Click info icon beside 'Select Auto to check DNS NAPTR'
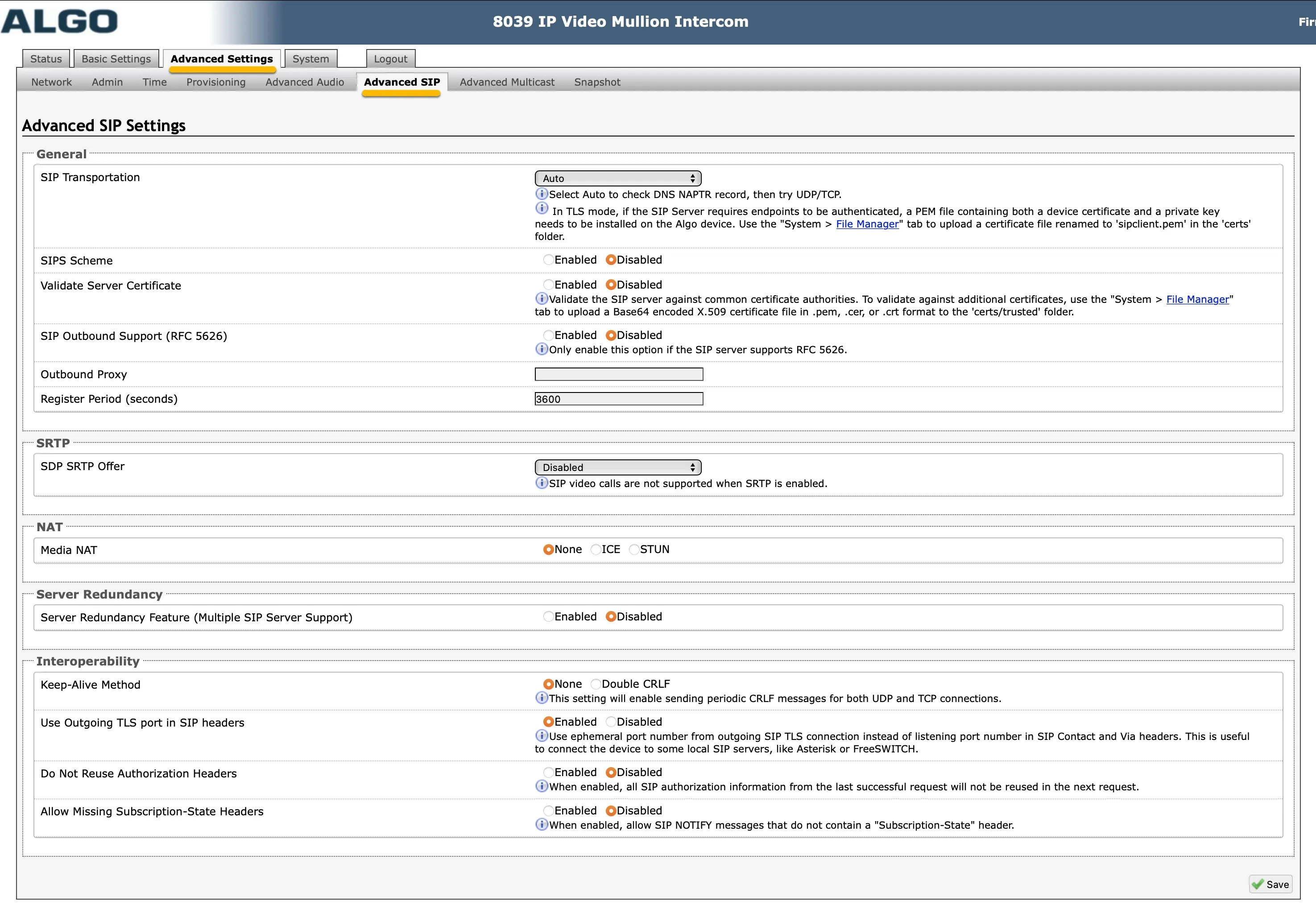 (541, 194)
